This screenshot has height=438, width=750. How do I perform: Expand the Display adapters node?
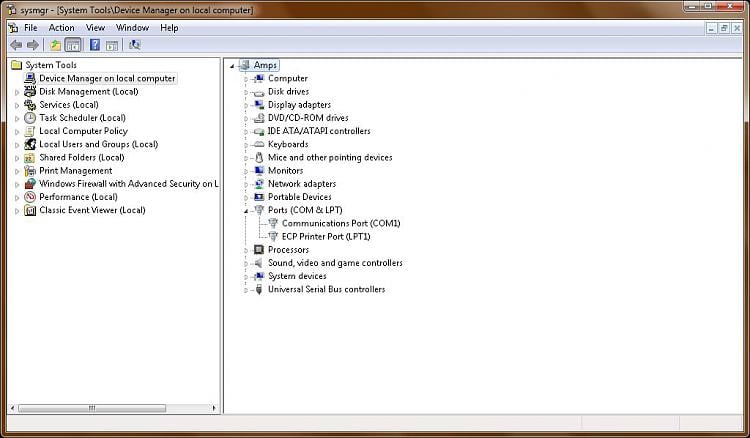(x=246, y=105)
